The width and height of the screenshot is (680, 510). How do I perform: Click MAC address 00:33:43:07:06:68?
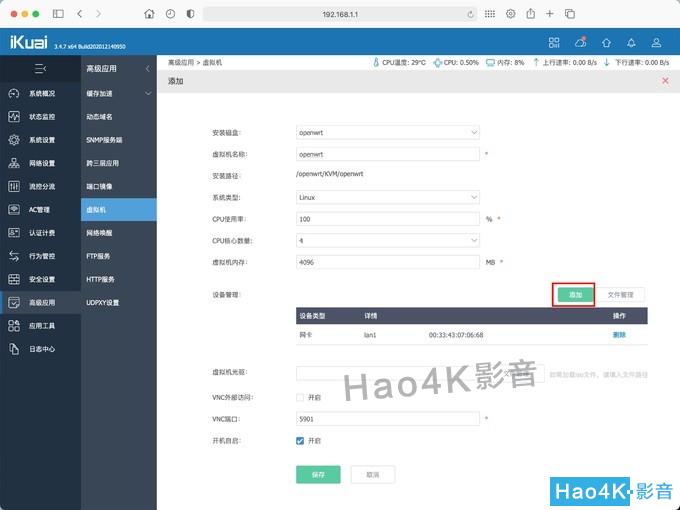[456, 335]
